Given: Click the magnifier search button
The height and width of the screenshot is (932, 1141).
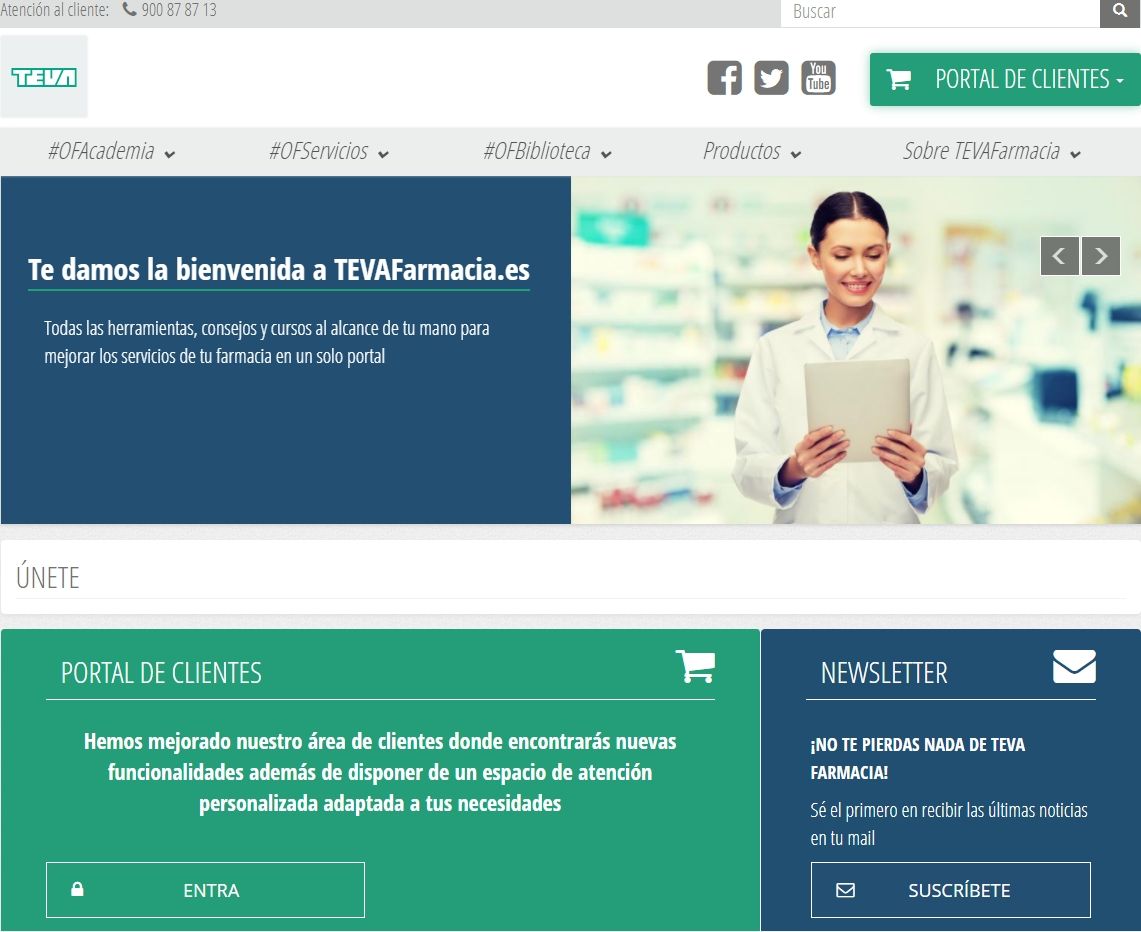Looking at the screenshot, I should 1120,12.
